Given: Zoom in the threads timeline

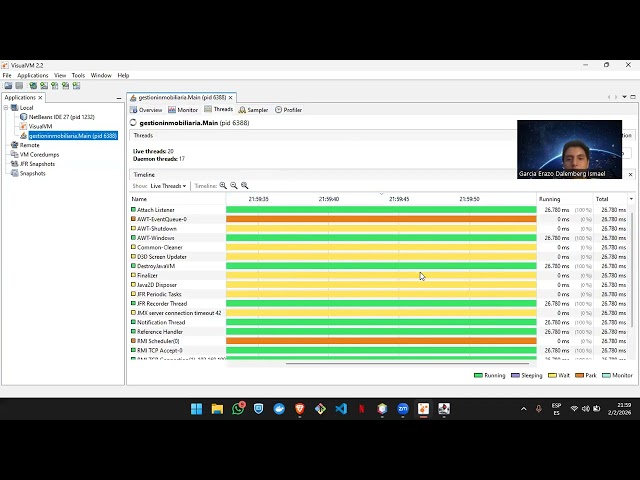Looking at the screenshot, I should (223, 186).
